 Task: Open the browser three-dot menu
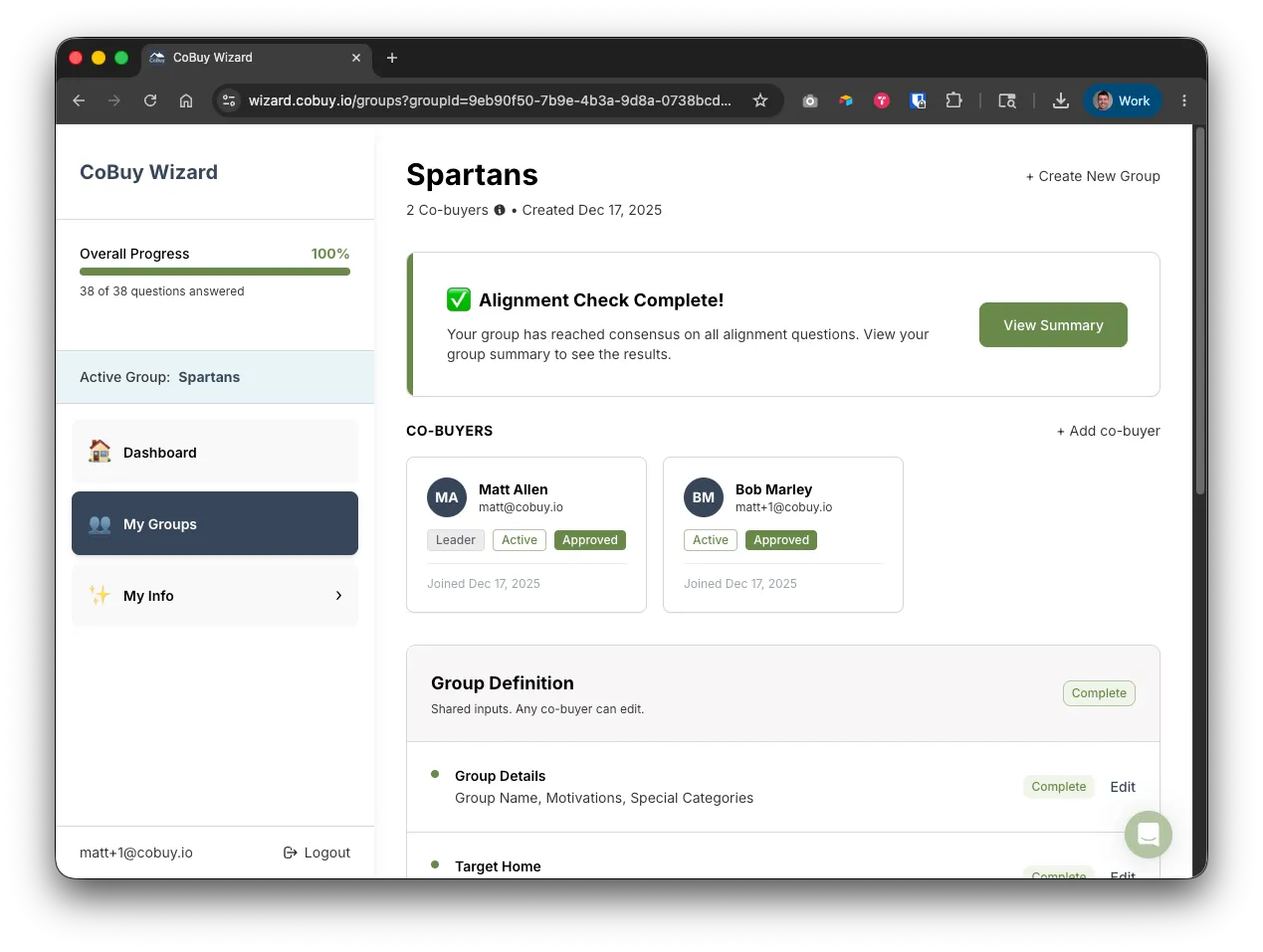pos(1184,100)
